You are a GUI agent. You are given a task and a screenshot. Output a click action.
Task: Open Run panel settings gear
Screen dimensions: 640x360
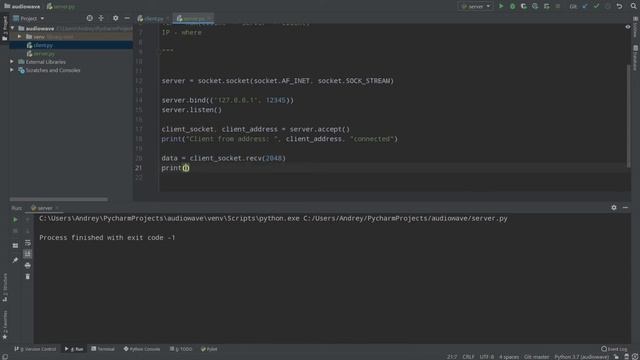pyautogui.click(x=614, y=207)
